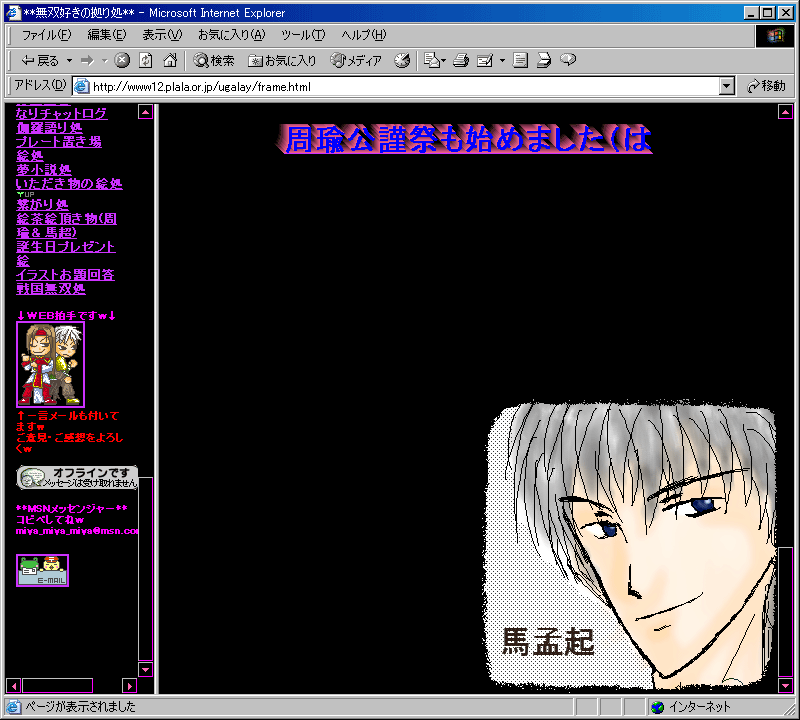800x720 pixels.
Task: Open the 繋がり処 link
Action: [42, 205]
